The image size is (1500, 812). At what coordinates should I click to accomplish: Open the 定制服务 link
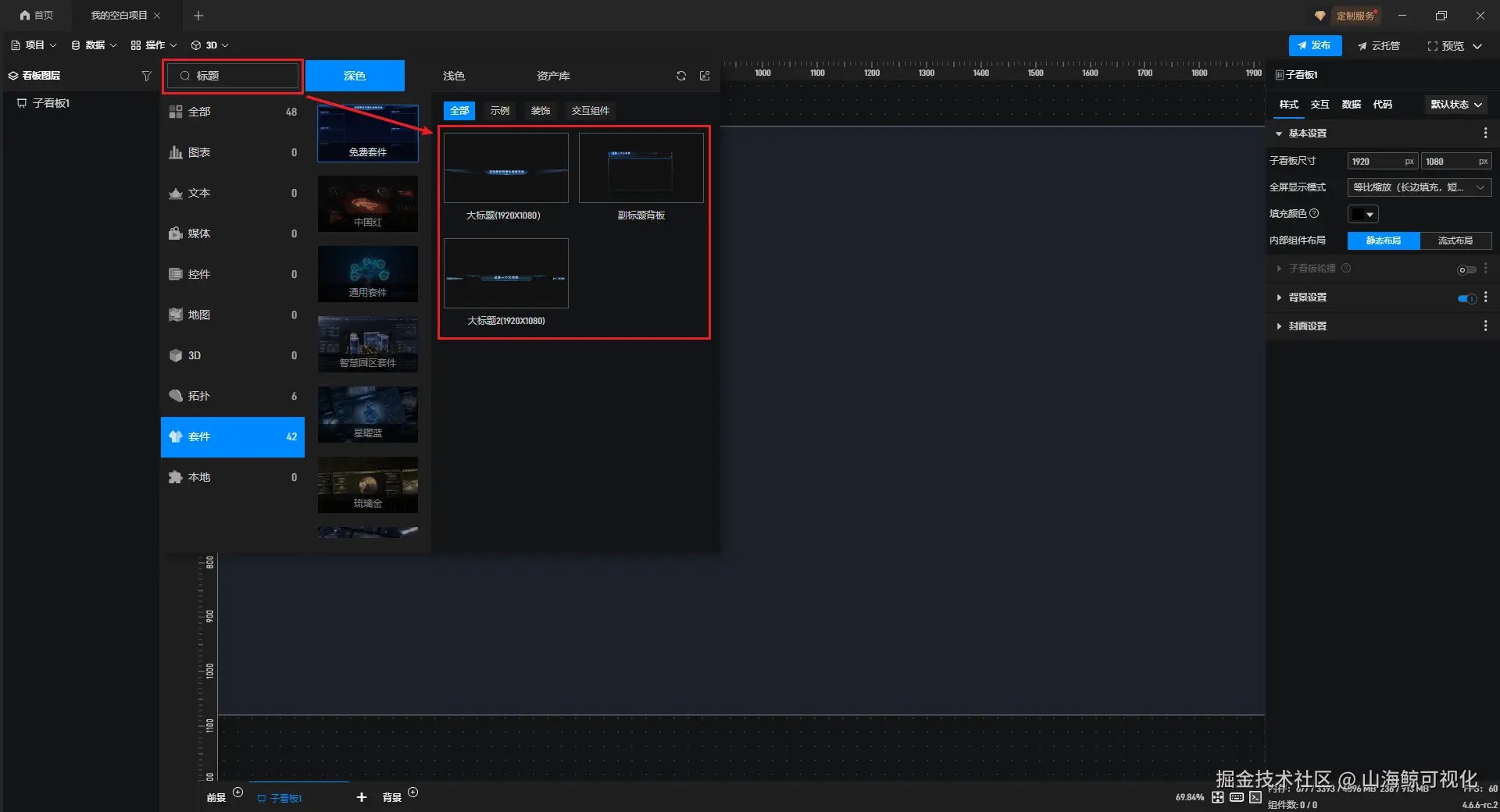point(1355,16)
